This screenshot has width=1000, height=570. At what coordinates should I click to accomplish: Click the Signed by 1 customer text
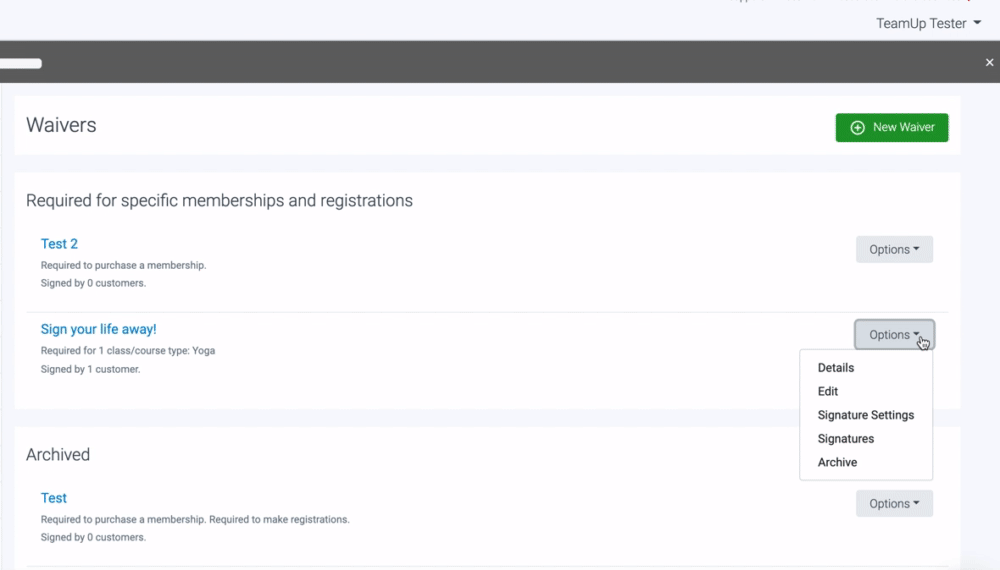click(x=90, y=369)
